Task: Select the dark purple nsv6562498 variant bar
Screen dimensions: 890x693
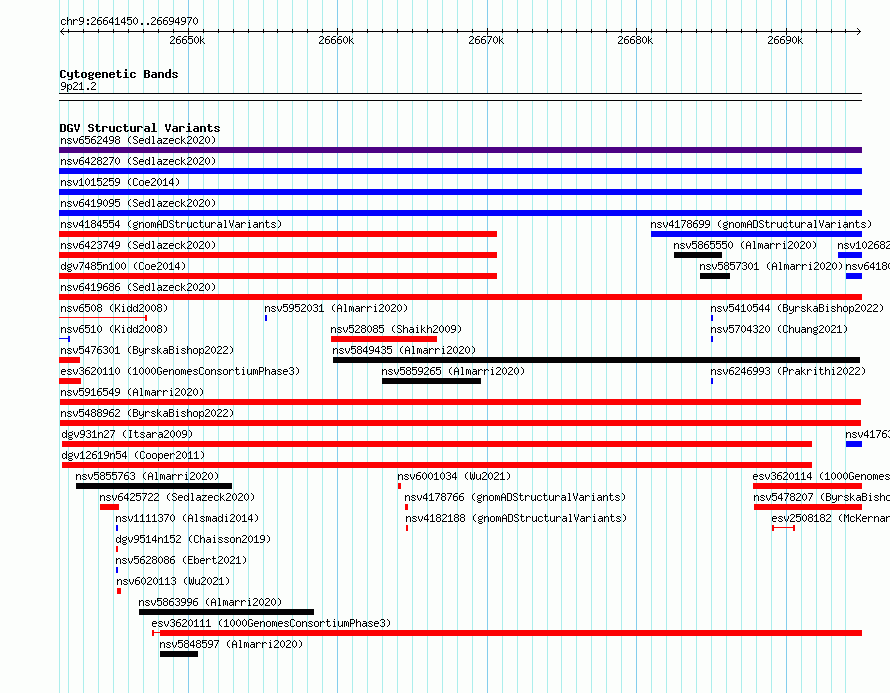Action: pos(460,150)
